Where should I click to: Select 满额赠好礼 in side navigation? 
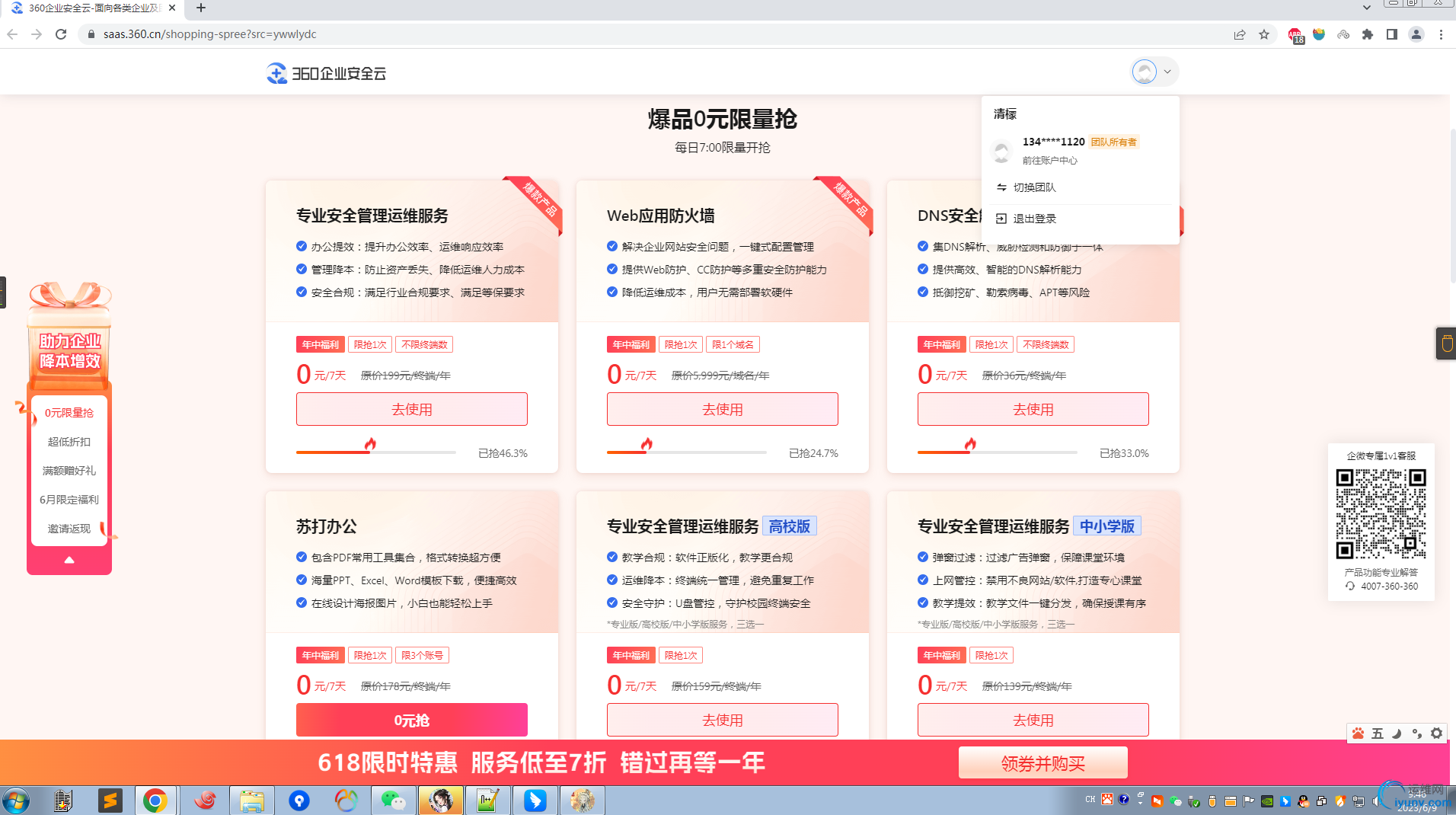pos(69,471)
